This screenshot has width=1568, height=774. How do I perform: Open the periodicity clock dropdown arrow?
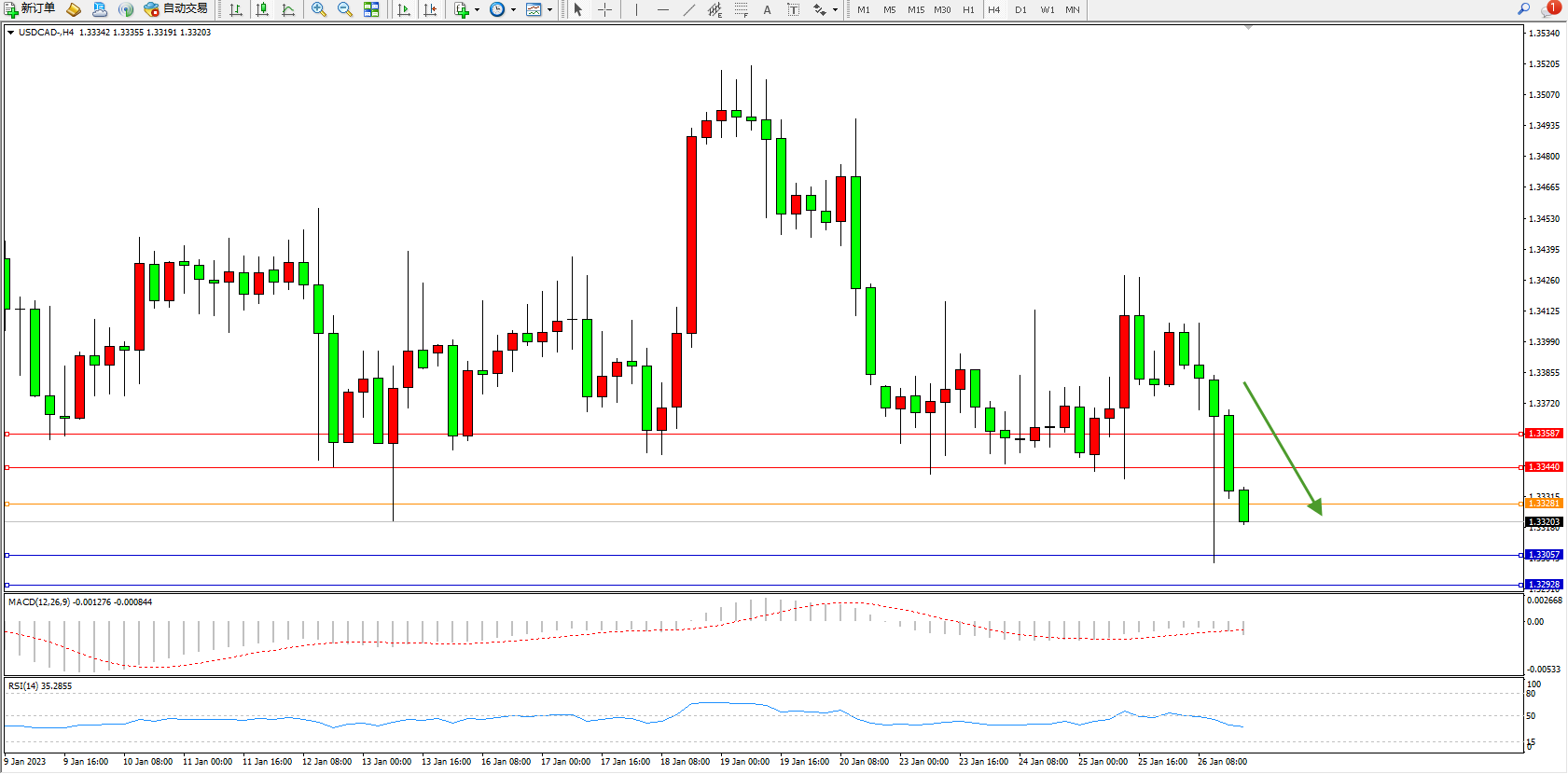(x=514, y=10)
